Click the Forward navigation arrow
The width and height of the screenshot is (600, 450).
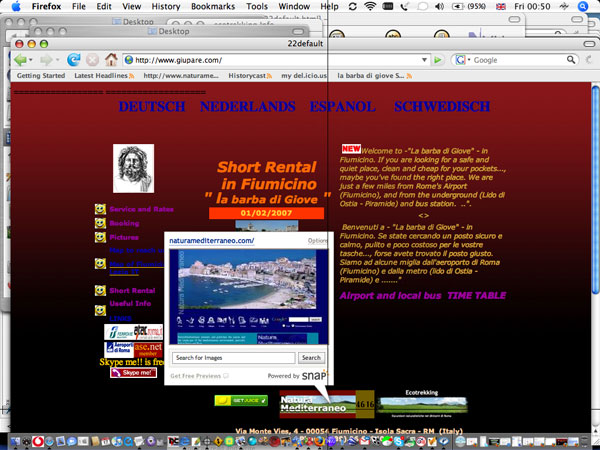(46, 60)
